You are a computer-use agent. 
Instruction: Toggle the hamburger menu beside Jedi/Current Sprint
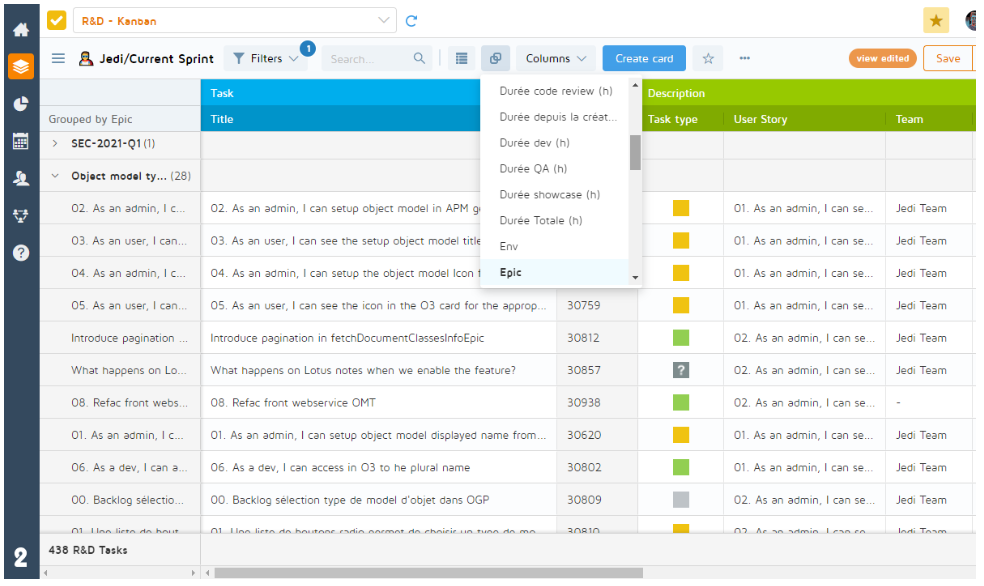(x=59, y=59)
